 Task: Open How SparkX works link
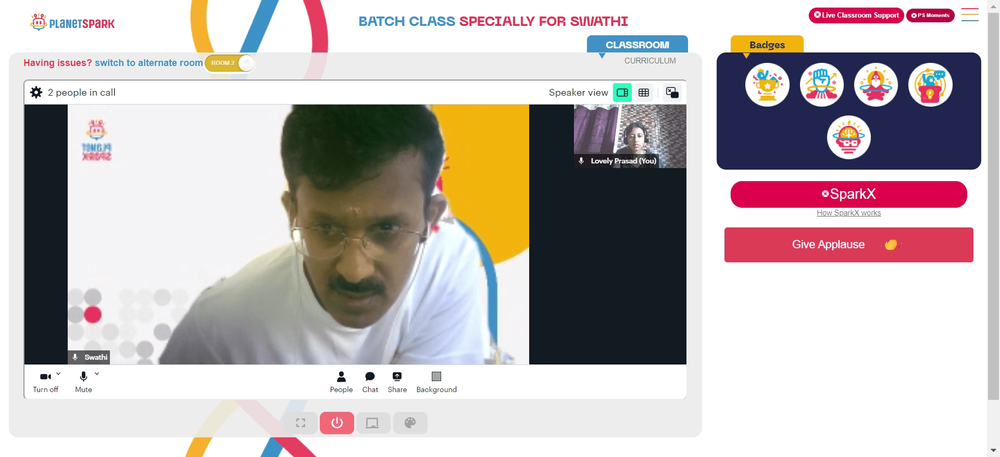point(849,213)
